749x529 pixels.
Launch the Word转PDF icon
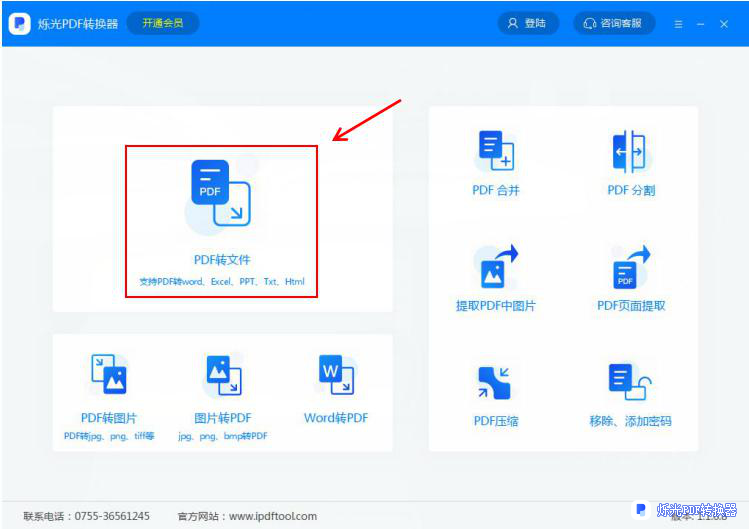[x=335, y=376]
